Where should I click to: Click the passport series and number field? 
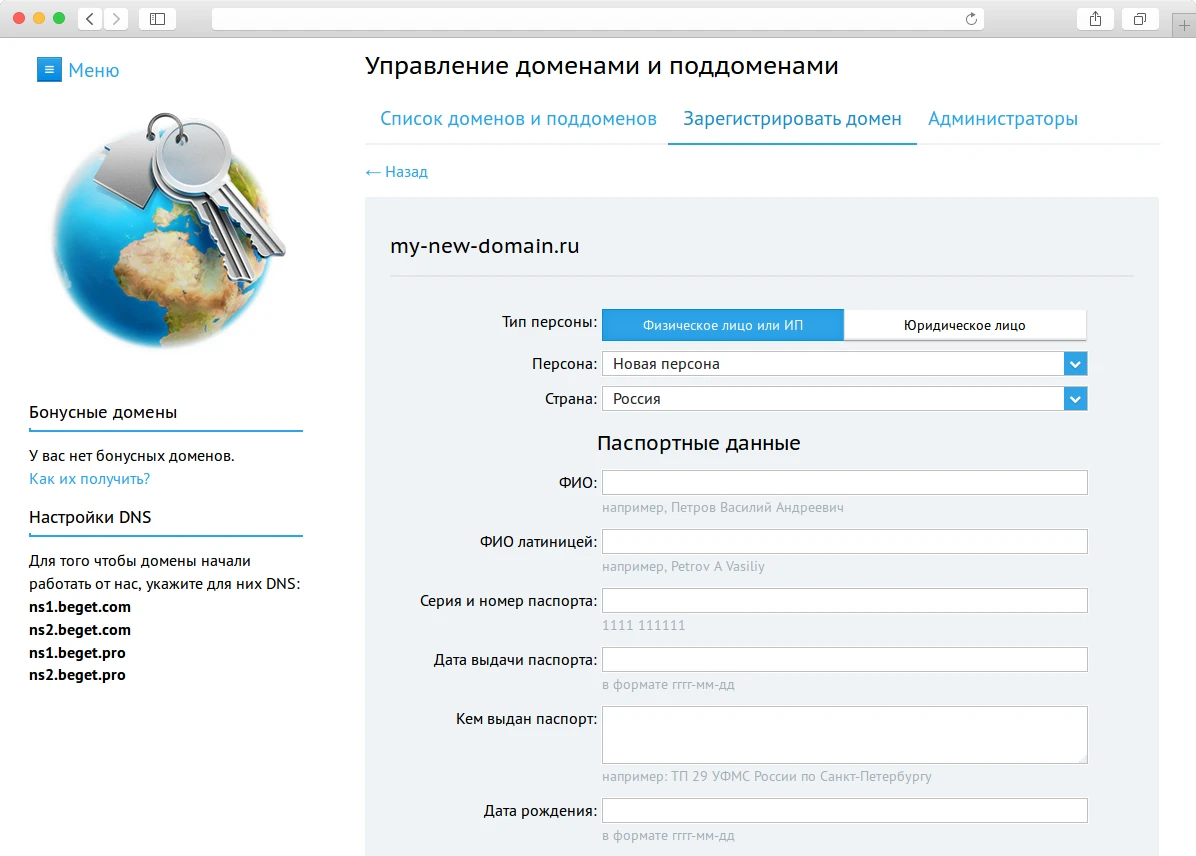[x=845, y=600]
